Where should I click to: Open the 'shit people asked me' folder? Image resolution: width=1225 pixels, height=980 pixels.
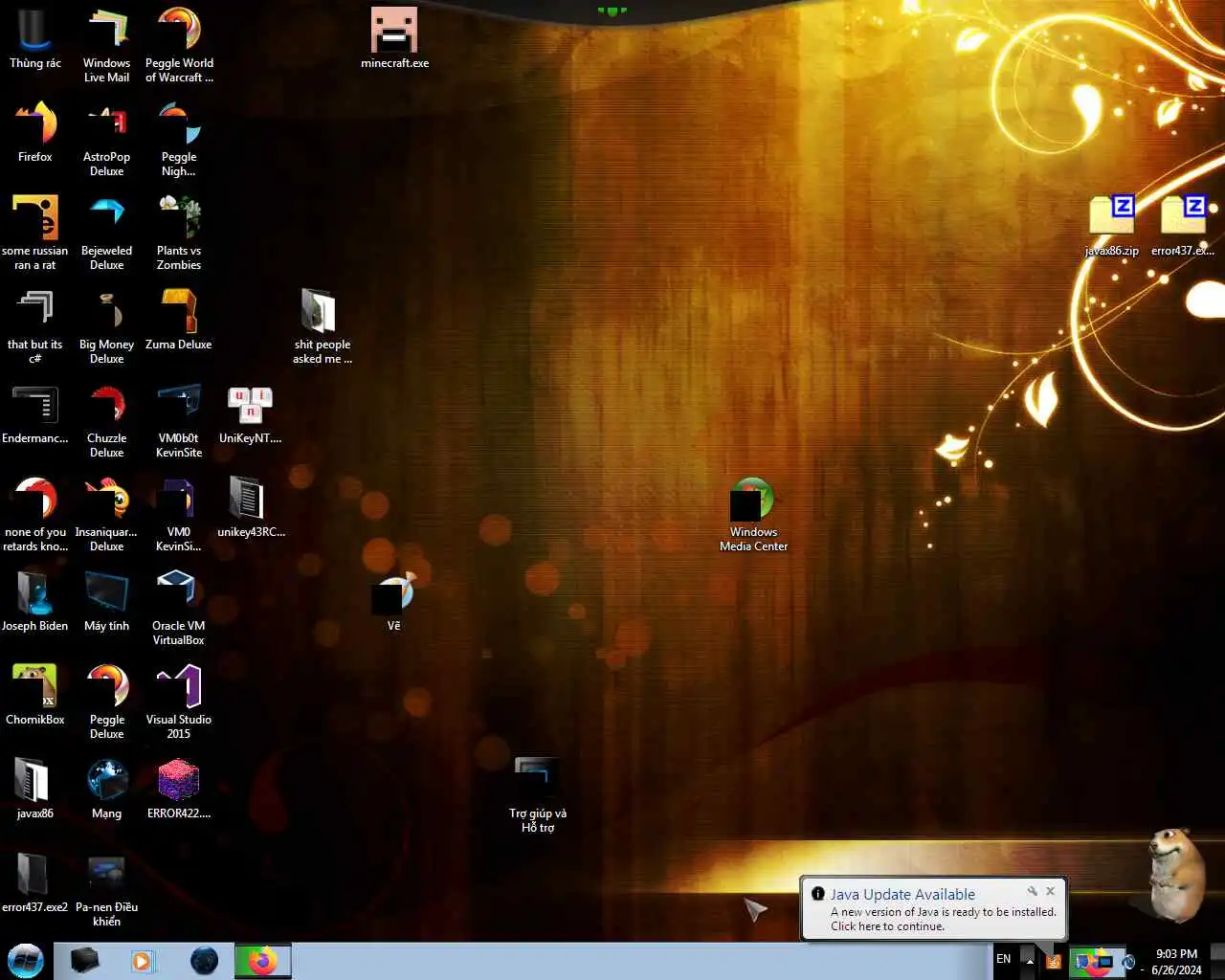[x=323, y=326]
